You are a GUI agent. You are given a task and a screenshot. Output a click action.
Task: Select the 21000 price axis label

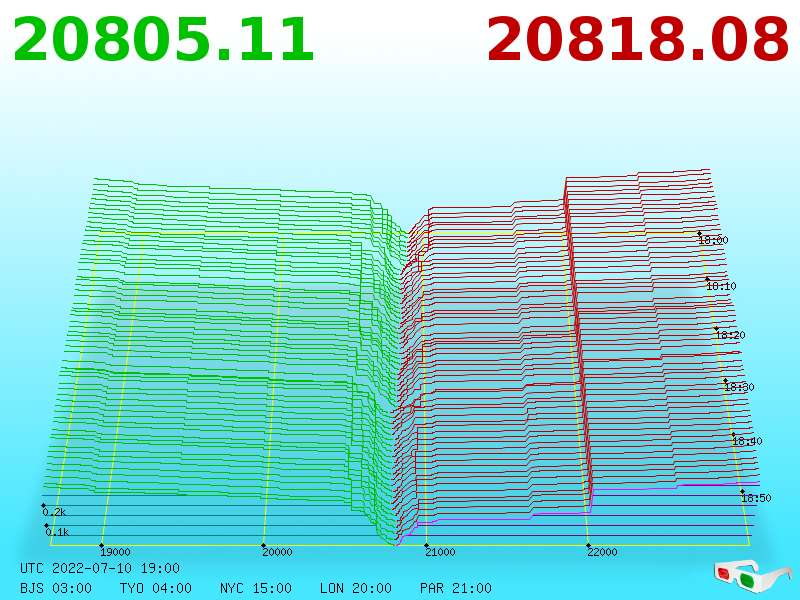coord(440,552)
